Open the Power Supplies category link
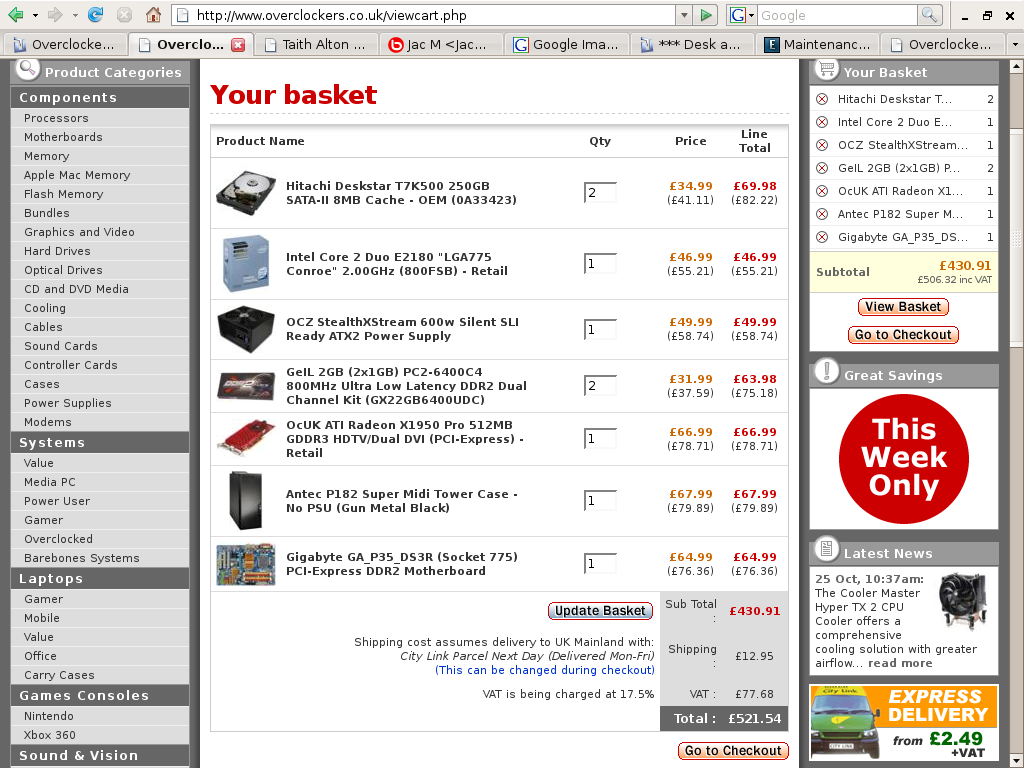The height and width of the screenshot is (768, 1024). coord(68,403)
